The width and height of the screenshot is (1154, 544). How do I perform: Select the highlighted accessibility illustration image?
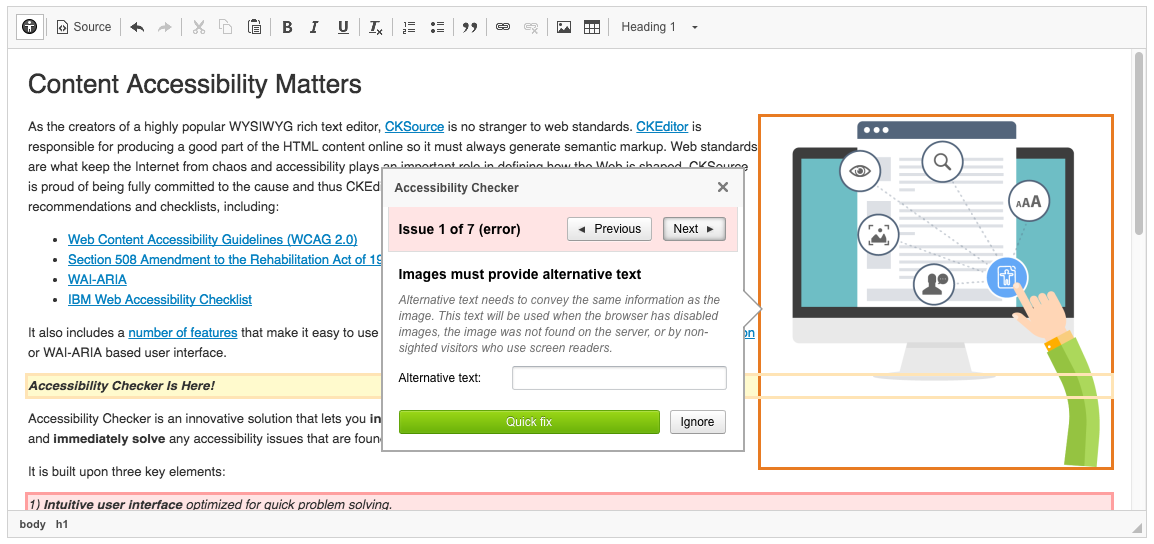point(935,292)
